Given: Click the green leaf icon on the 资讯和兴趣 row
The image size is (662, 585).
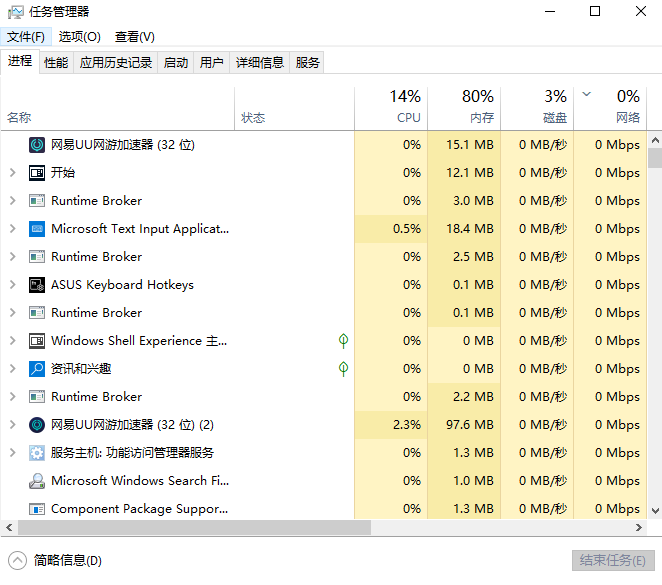Looking at the screenshot, I should pos(343,368).
